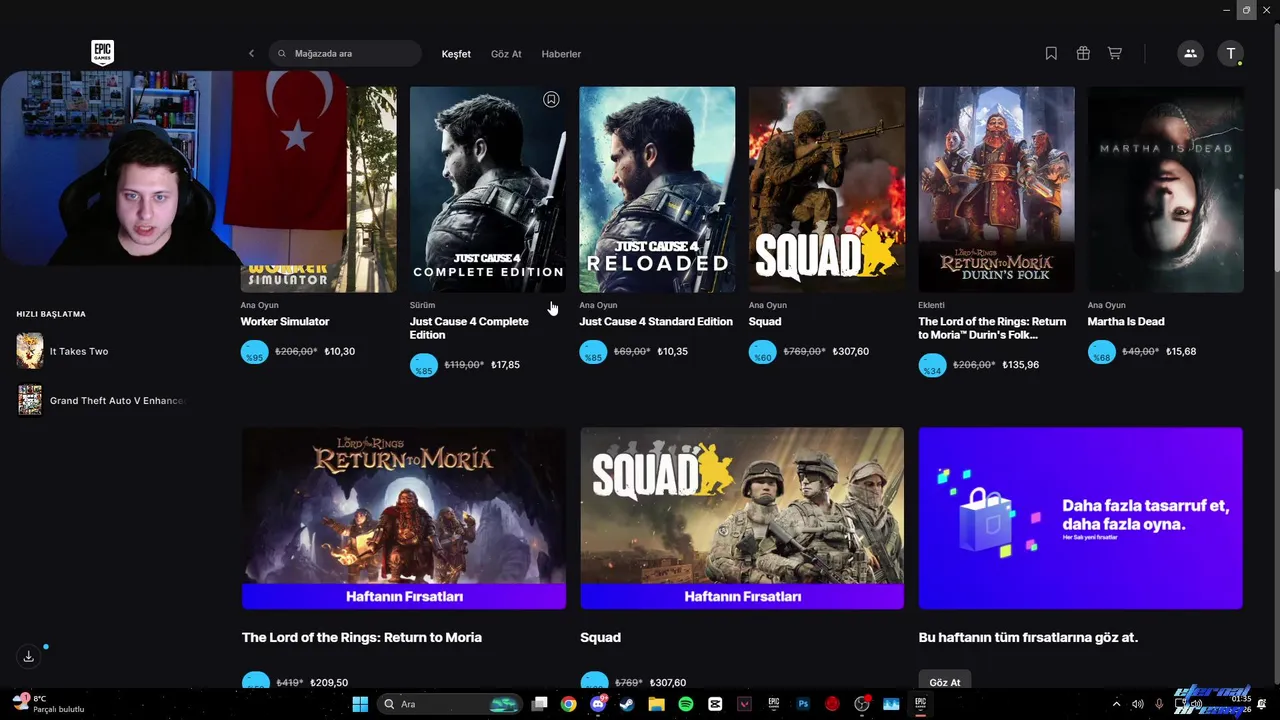
Task: Click the Worker Simulator title link
Action: tap(285, 322)
